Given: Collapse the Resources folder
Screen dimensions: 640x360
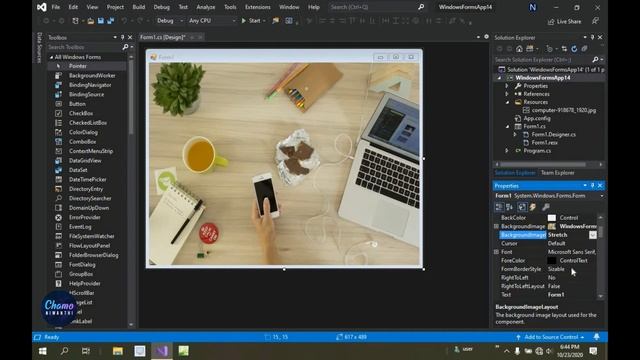Looking at the screenshot, I should coord(507,102).
